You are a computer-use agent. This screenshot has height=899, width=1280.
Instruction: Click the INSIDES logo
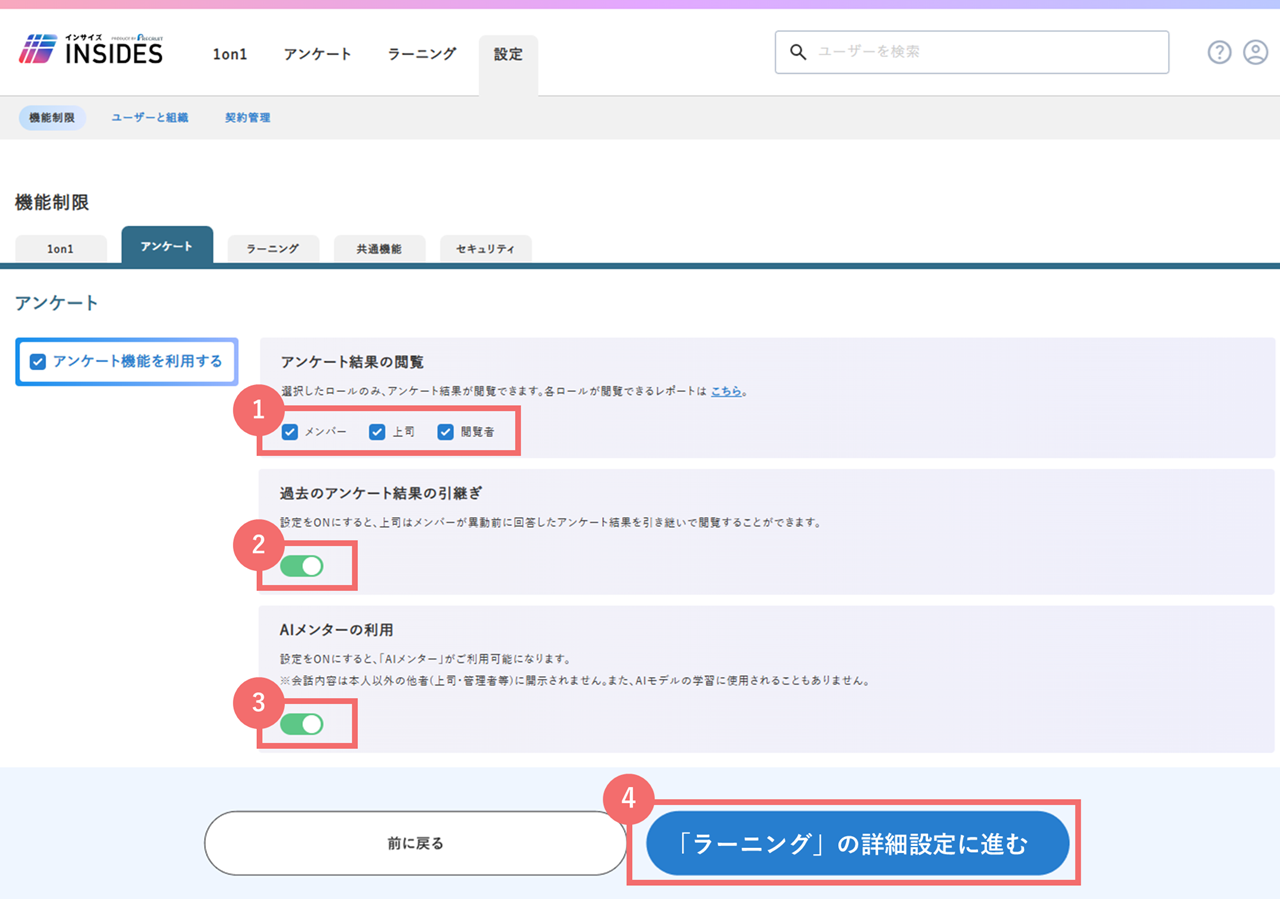tap(90, 50)
